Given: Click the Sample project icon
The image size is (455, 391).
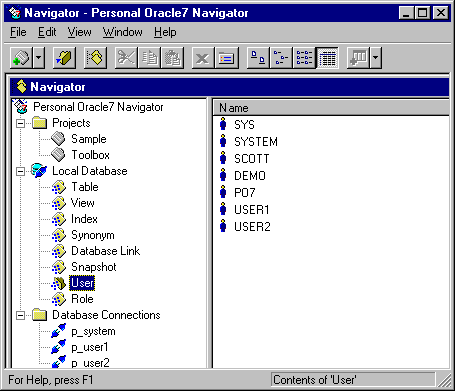Looking at the screenshot, I should tap(58, 139).
